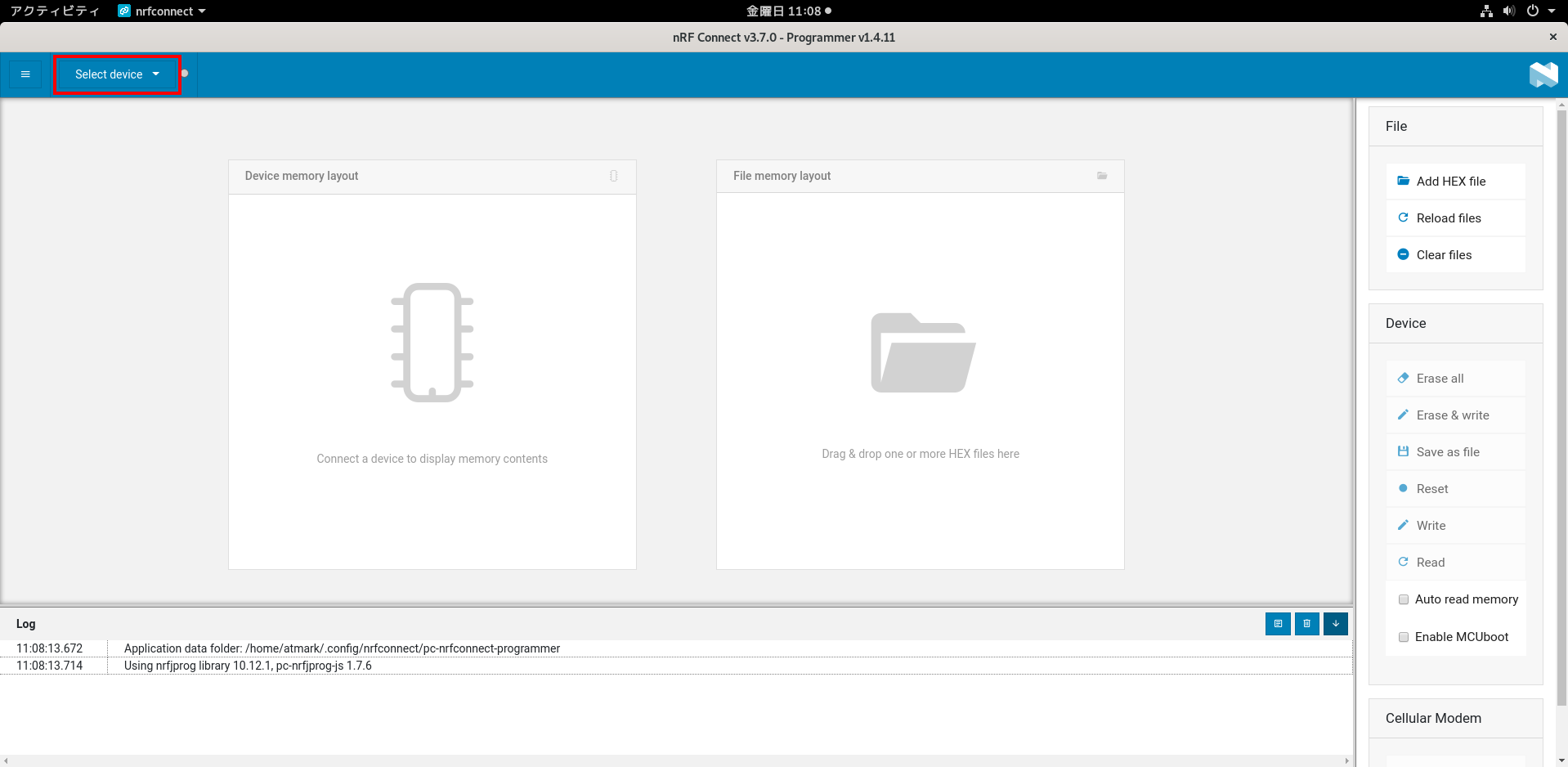The width and height of the screenshot is (1568, 767).
Task: Click the chip icon in Device memory layout header
Action: click(614, 176)
